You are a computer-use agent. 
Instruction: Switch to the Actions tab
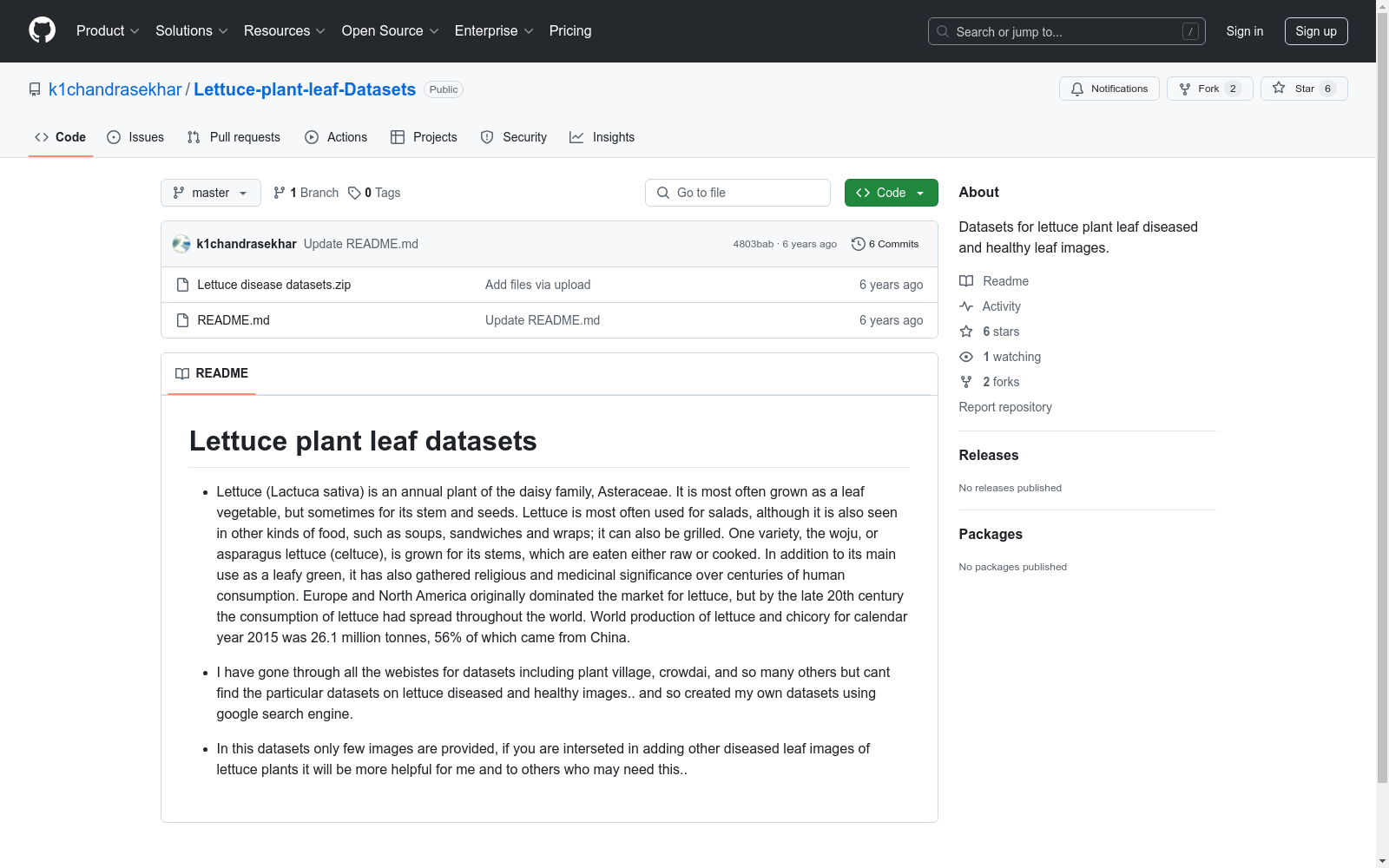(336, 137)
